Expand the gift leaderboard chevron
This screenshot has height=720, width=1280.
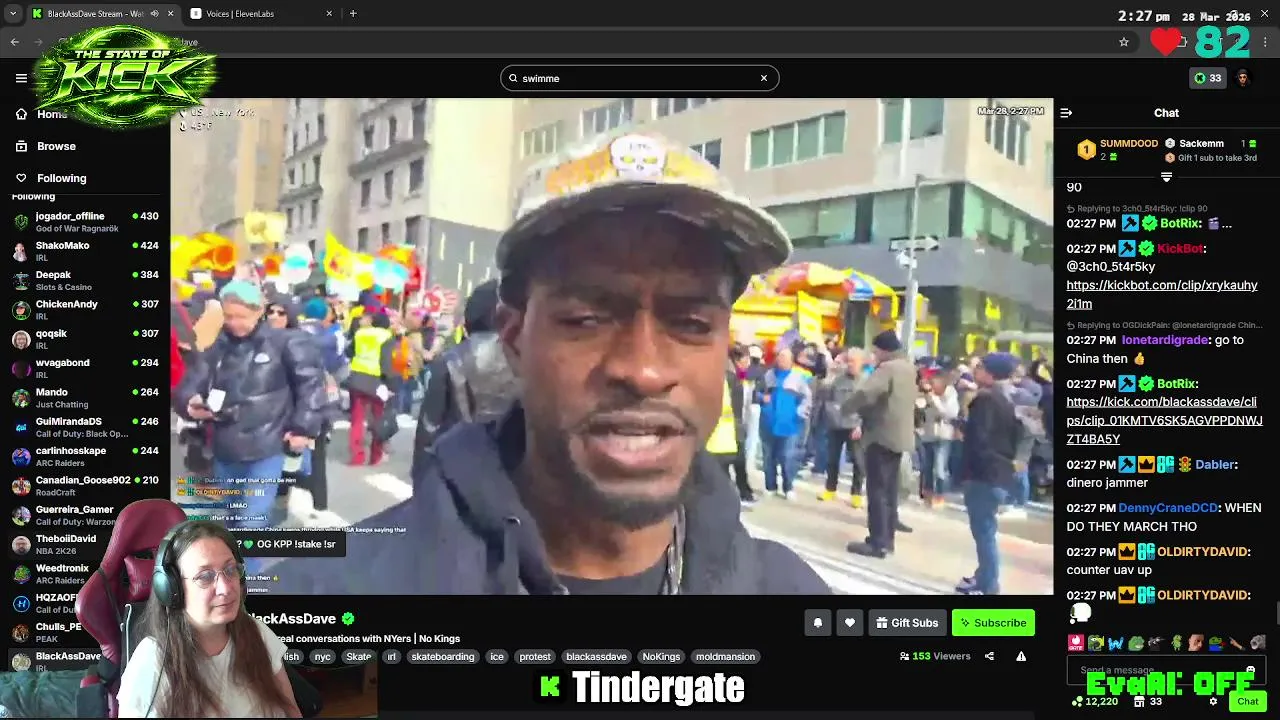(1166, 177)
